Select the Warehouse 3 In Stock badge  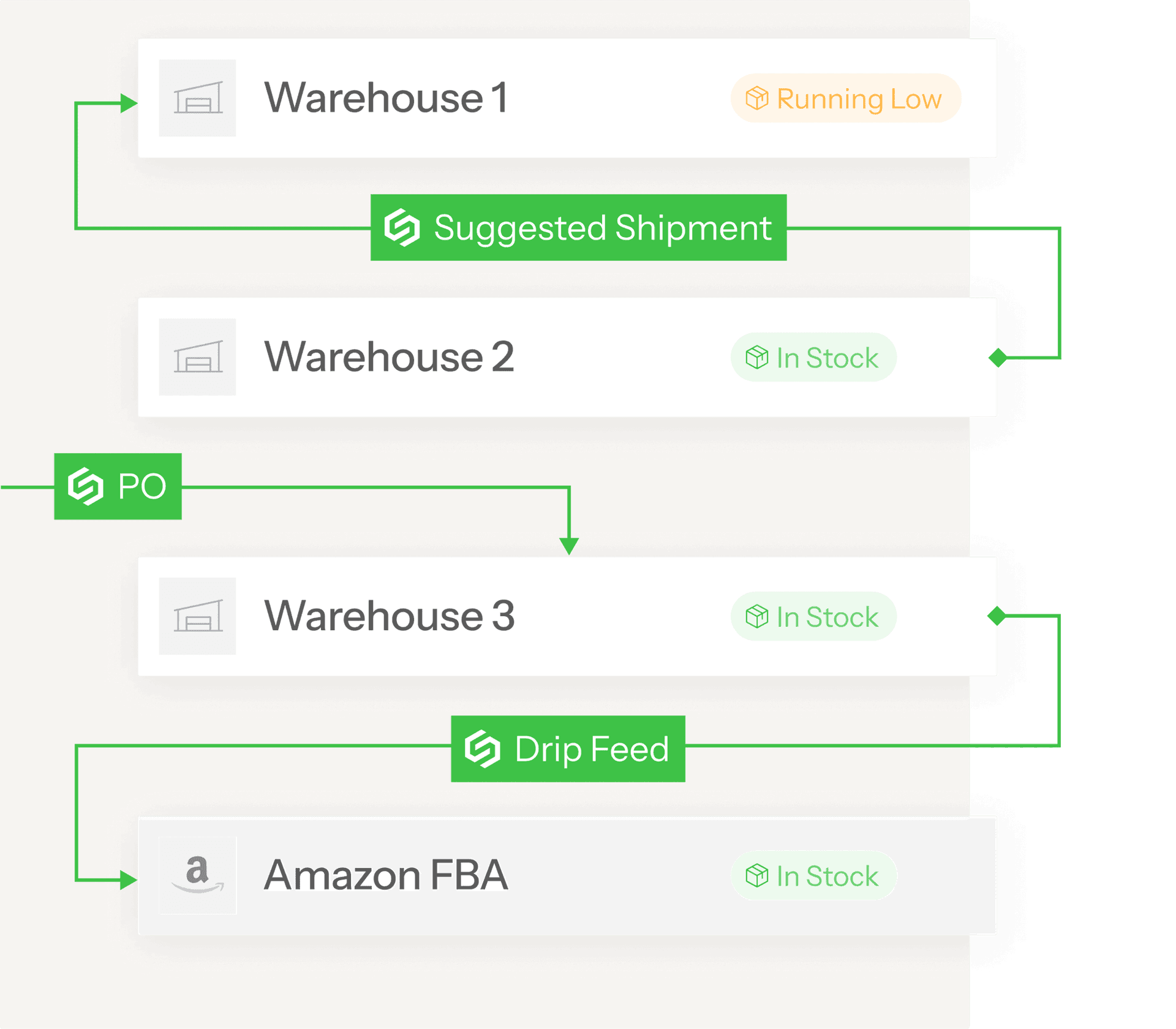click(813, 616)
